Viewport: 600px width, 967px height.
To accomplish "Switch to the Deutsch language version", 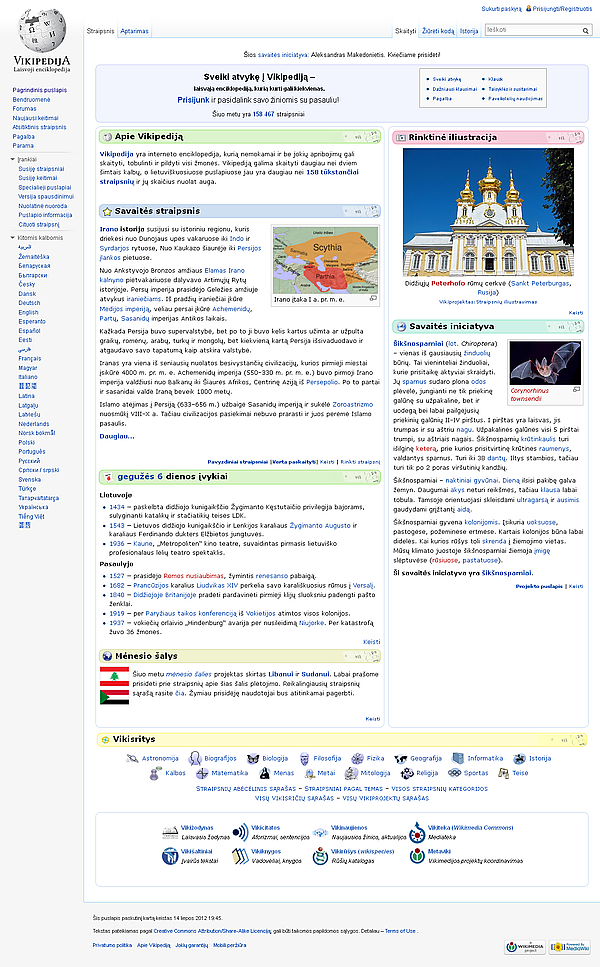I will pyautogui.click(x=29, y=303).
